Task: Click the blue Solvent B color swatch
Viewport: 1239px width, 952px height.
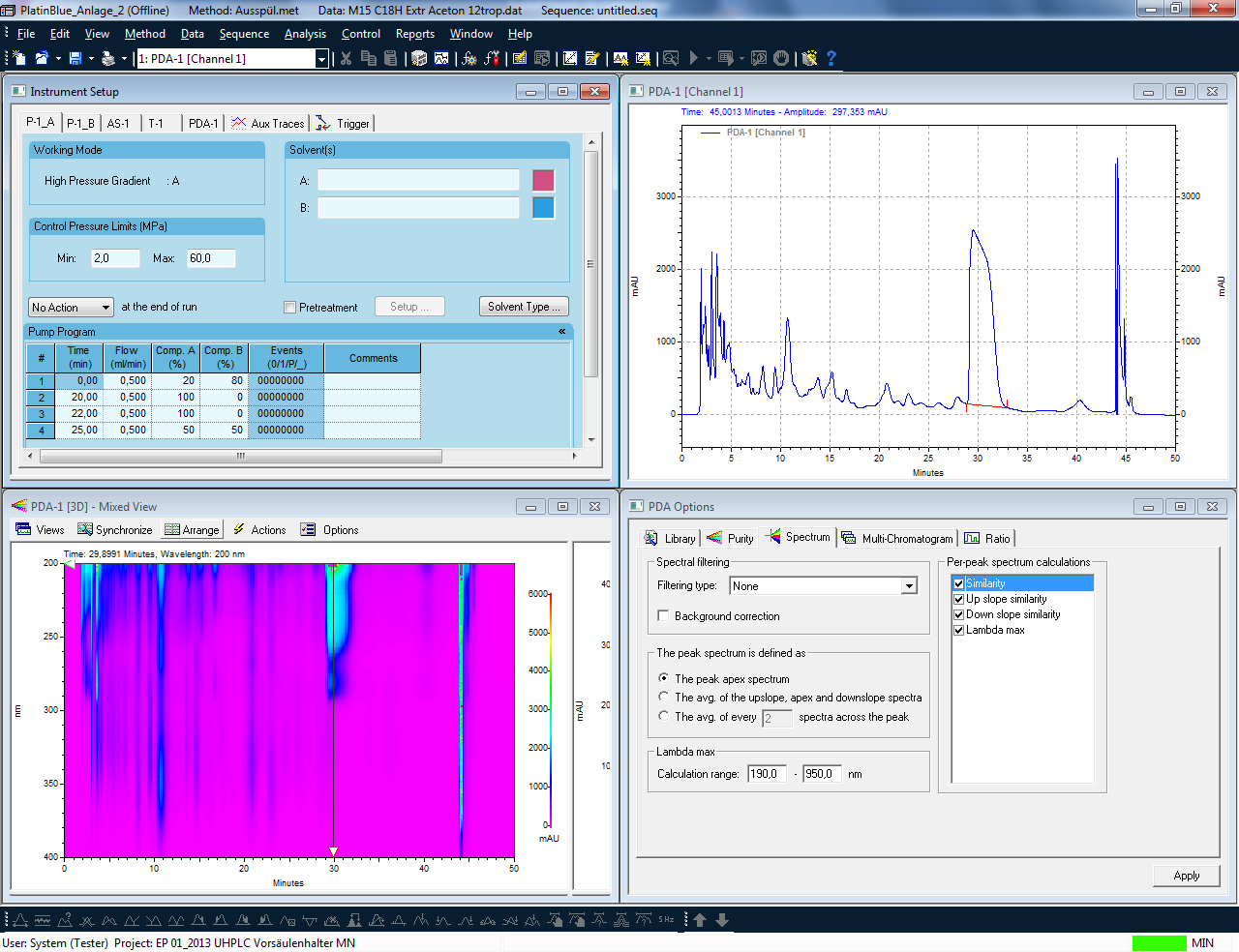Action: [x=543, y=208]
